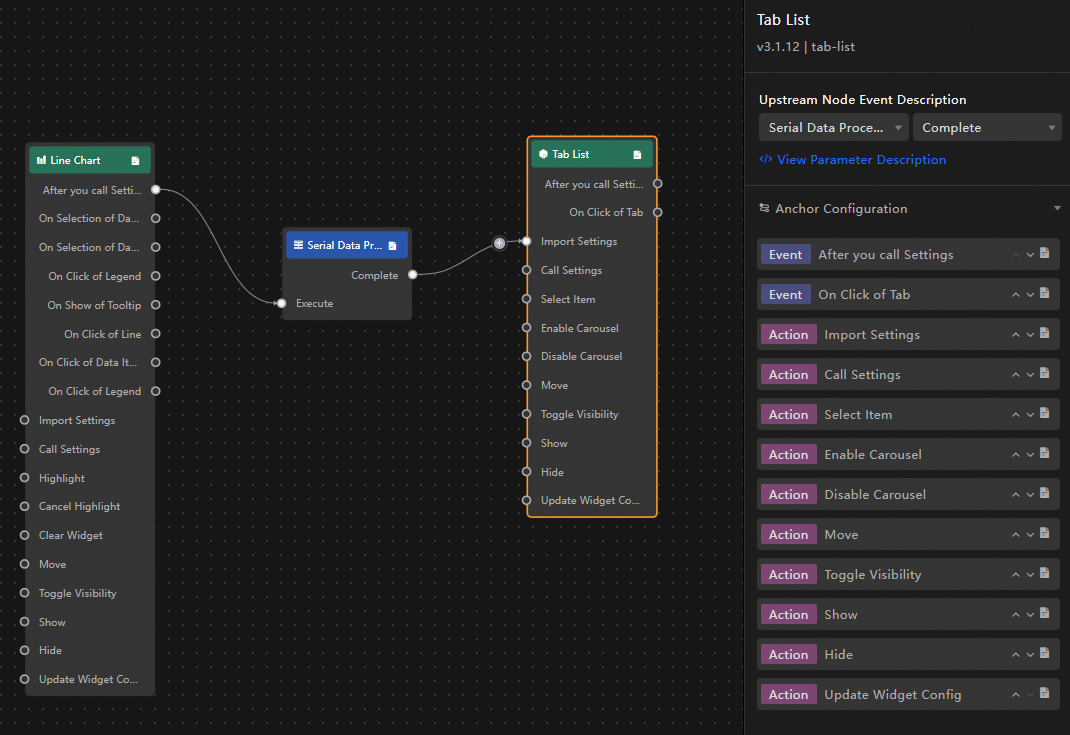Open document icon for On Click of Tab row
The image size is (1070, 735).
tap(1045, 293)
